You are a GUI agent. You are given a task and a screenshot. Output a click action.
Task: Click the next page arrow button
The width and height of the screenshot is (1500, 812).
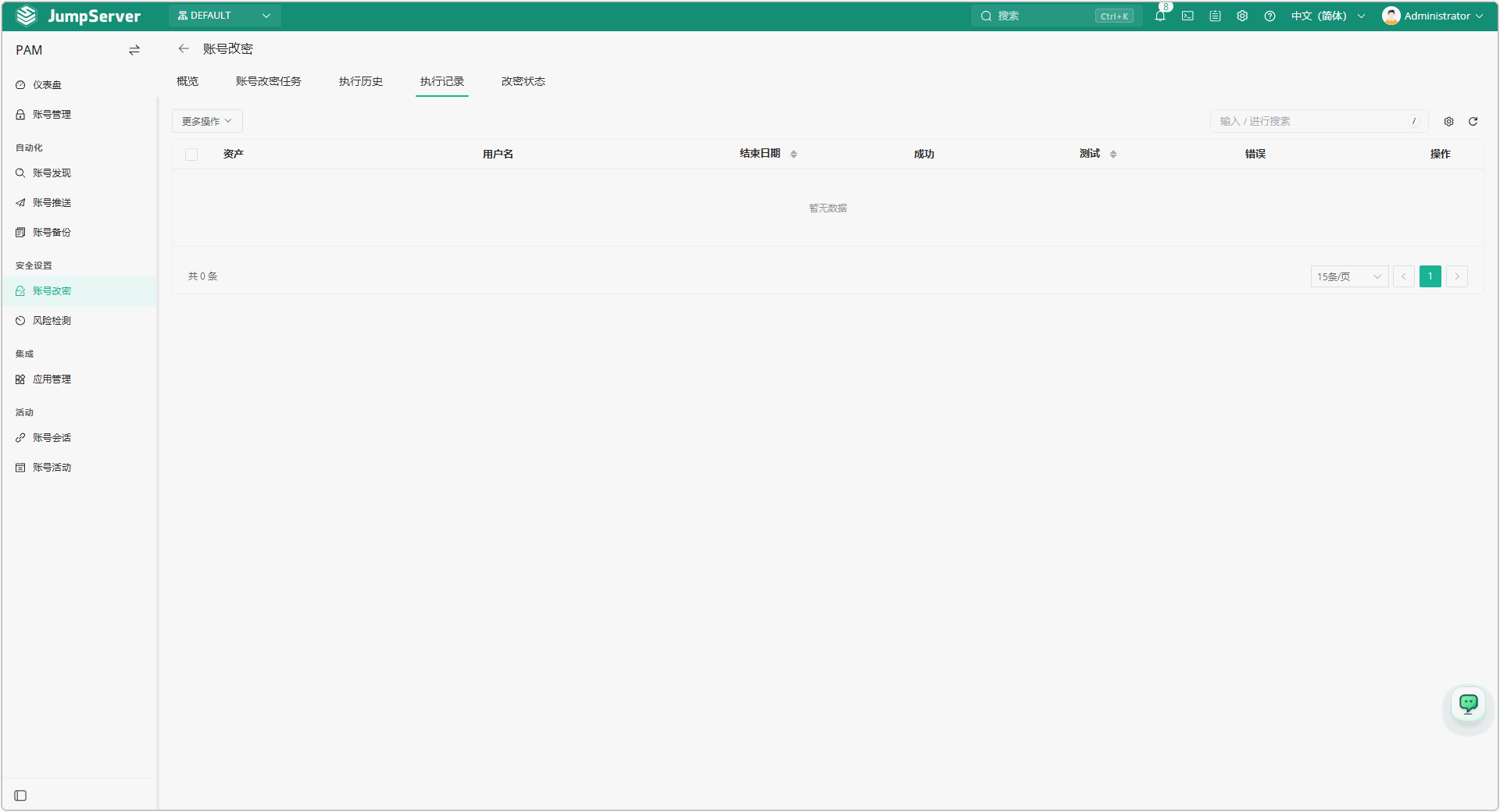(1457, 276)
